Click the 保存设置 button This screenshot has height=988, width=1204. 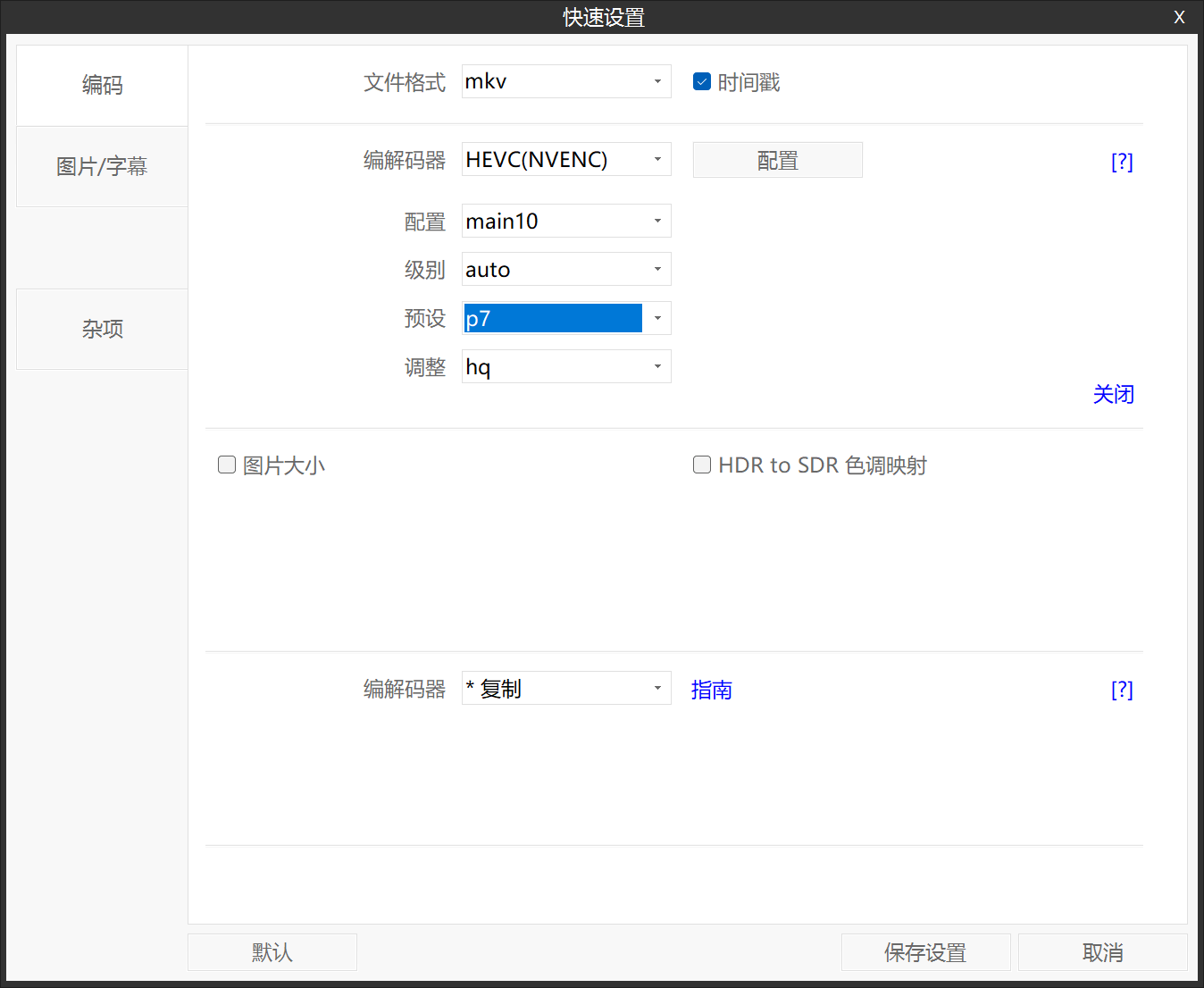[x=925, y=952]
